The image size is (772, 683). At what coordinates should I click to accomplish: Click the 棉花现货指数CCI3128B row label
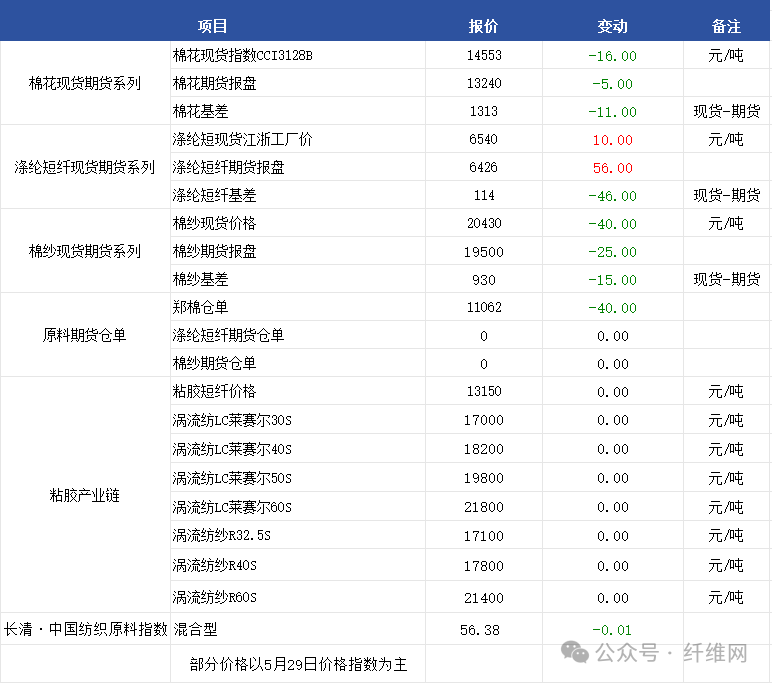point(243,55)
